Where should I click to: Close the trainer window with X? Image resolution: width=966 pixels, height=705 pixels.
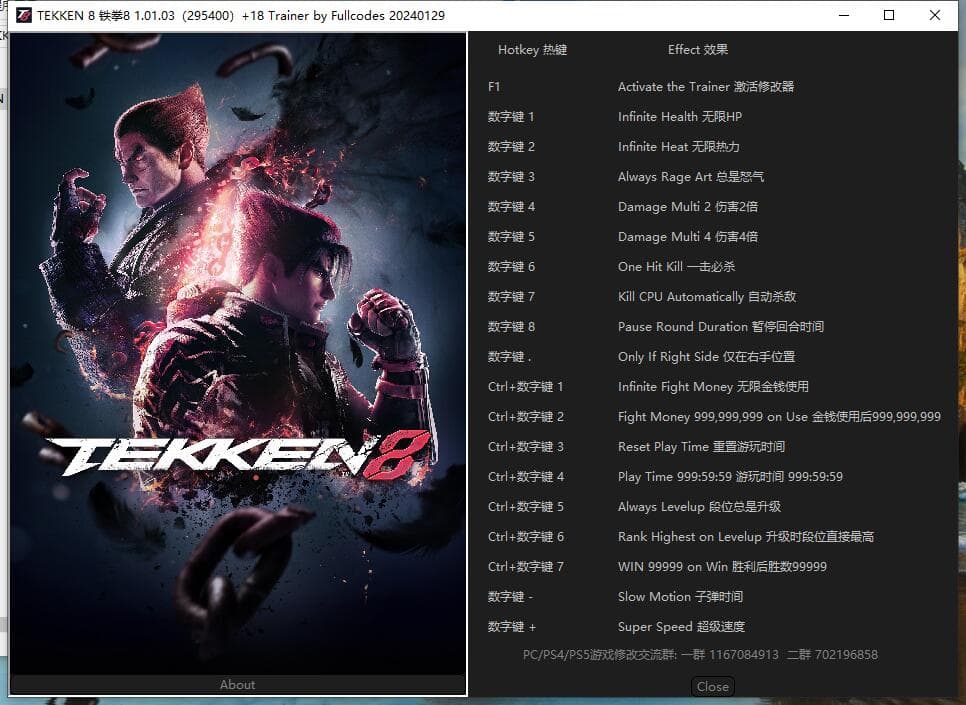point(935,15)
